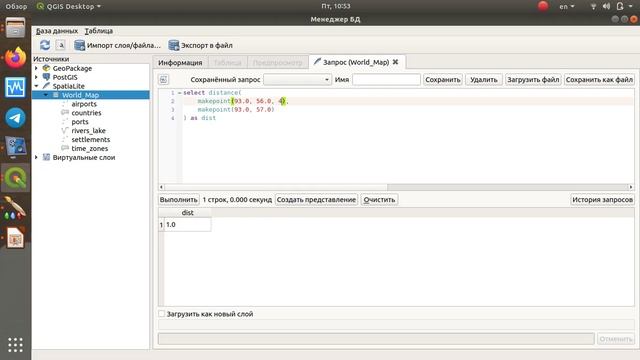The height and width of the screenshot is (360, 640).
Task: Click the SpatiaLite feather icon
Action: point(47,86)
